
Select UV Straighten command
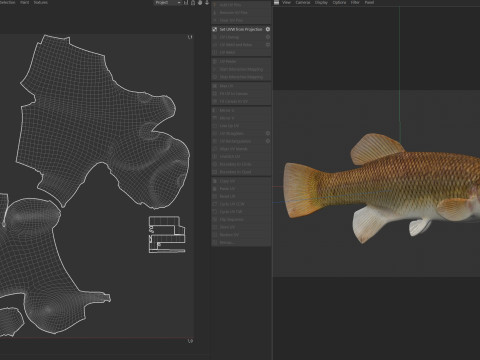pos(241,133)
